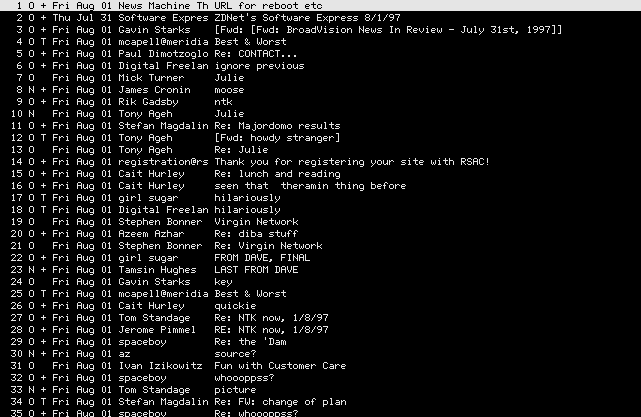Open Tamsin Hughes' LAST FROM DAVE message

click(x=320, y=270)
